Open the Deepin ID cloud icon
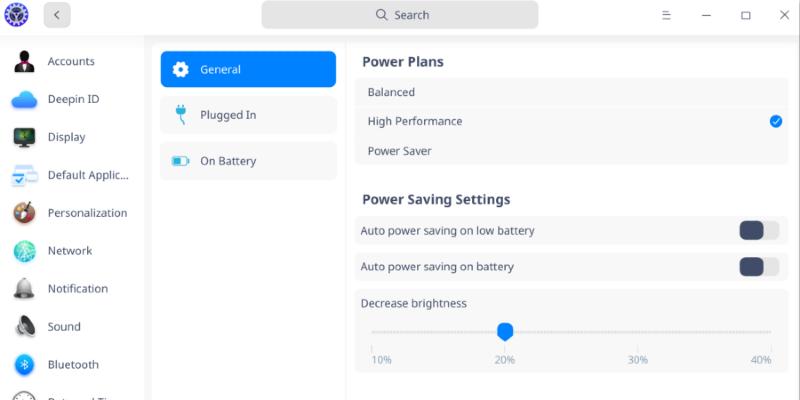 (25, 99)
